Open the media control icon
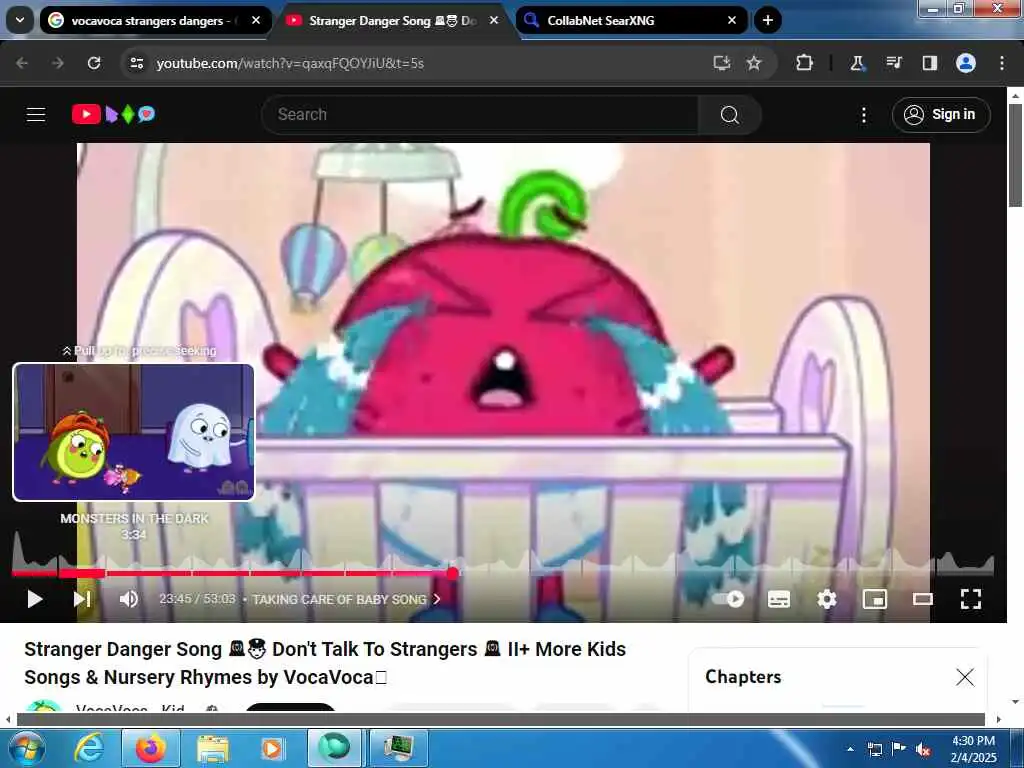This screenshot has width=1024, height=768. (893, 63)
